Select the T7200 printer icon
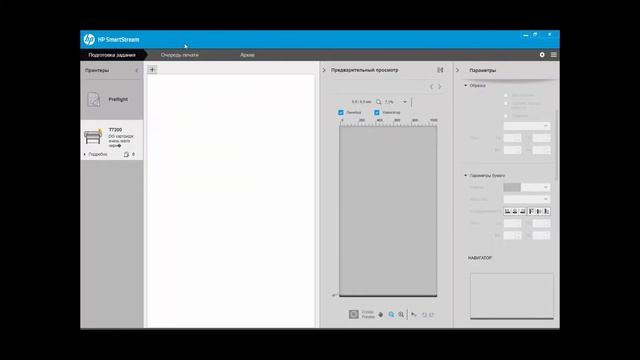640x360 pixels. (x=93, y=137)
